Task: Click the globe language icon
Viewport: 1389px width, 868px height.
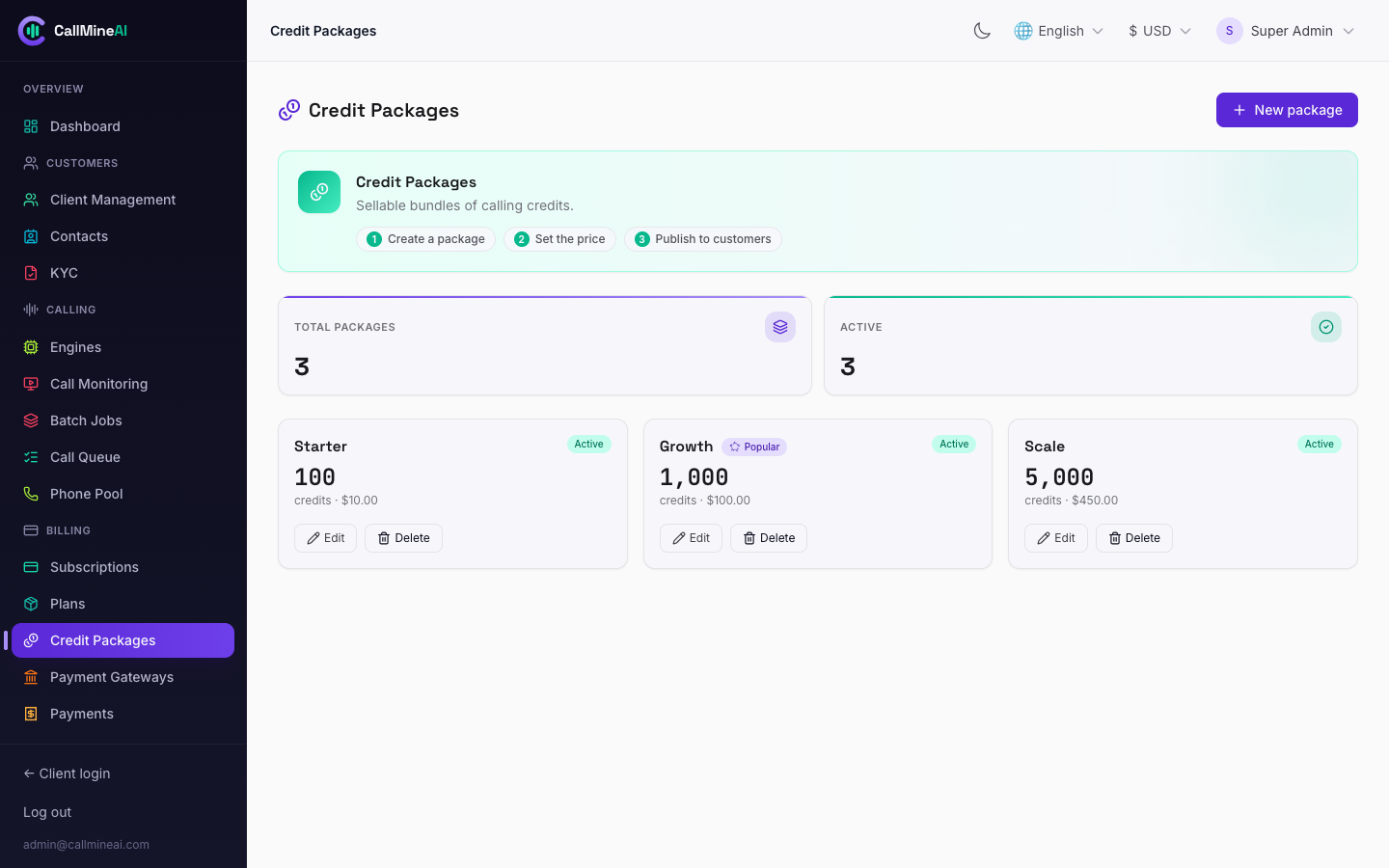Action: (1023, 31)
